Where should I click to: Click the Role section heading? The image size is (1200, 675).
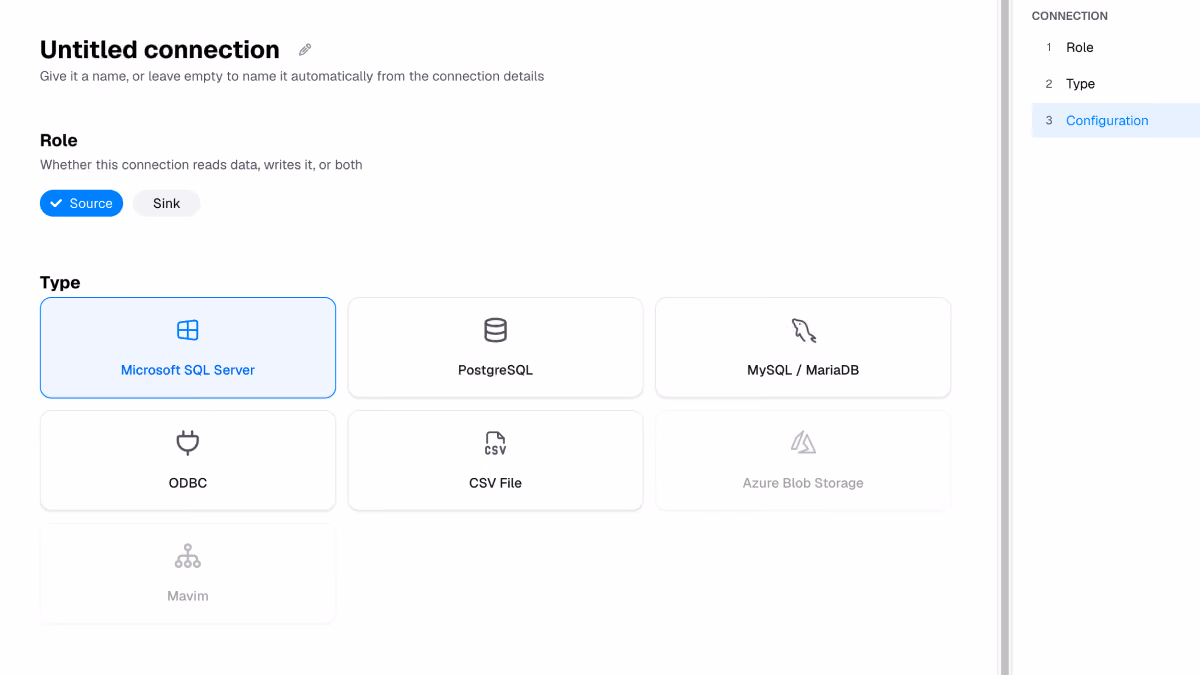coord(59,141)
